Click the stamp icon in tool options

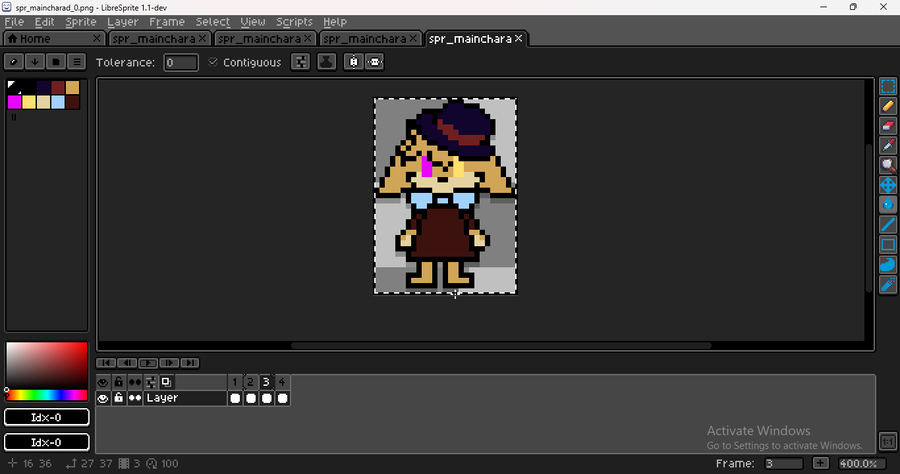[x=327, y=62]
